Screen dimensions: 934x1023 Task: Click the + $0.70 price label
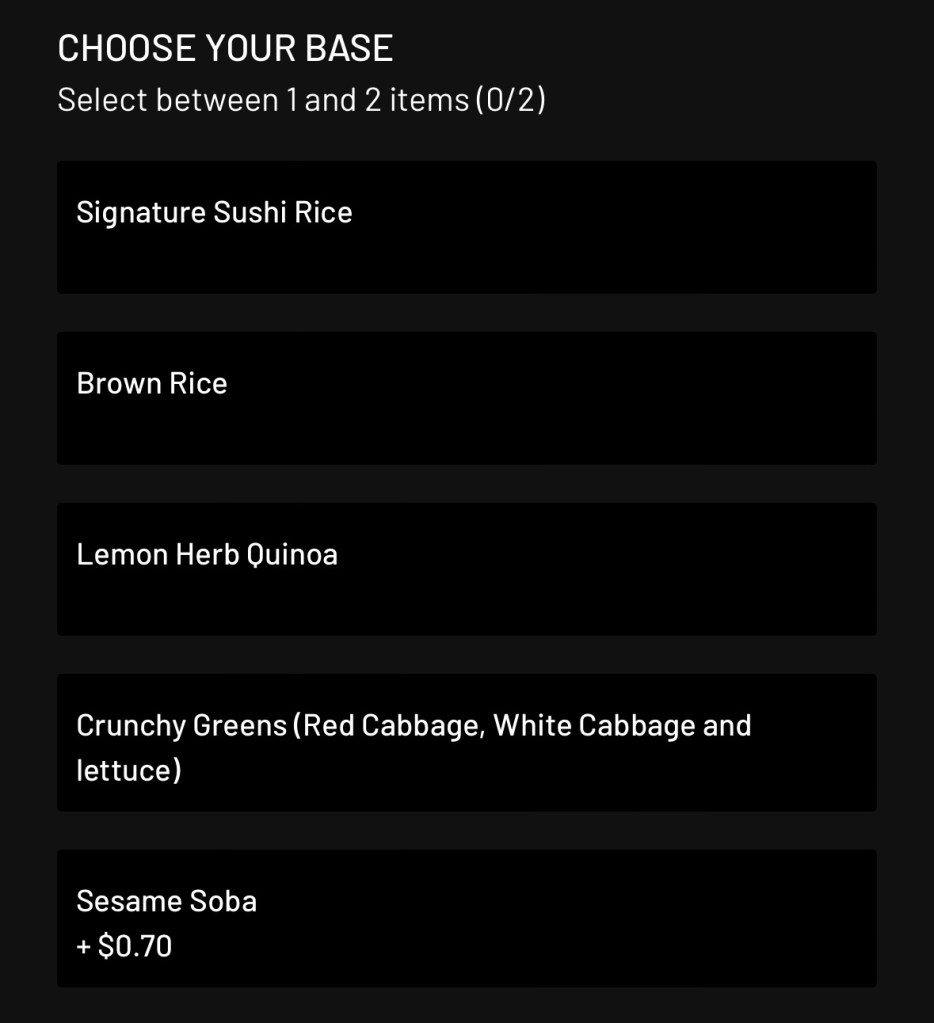[124, 946]
